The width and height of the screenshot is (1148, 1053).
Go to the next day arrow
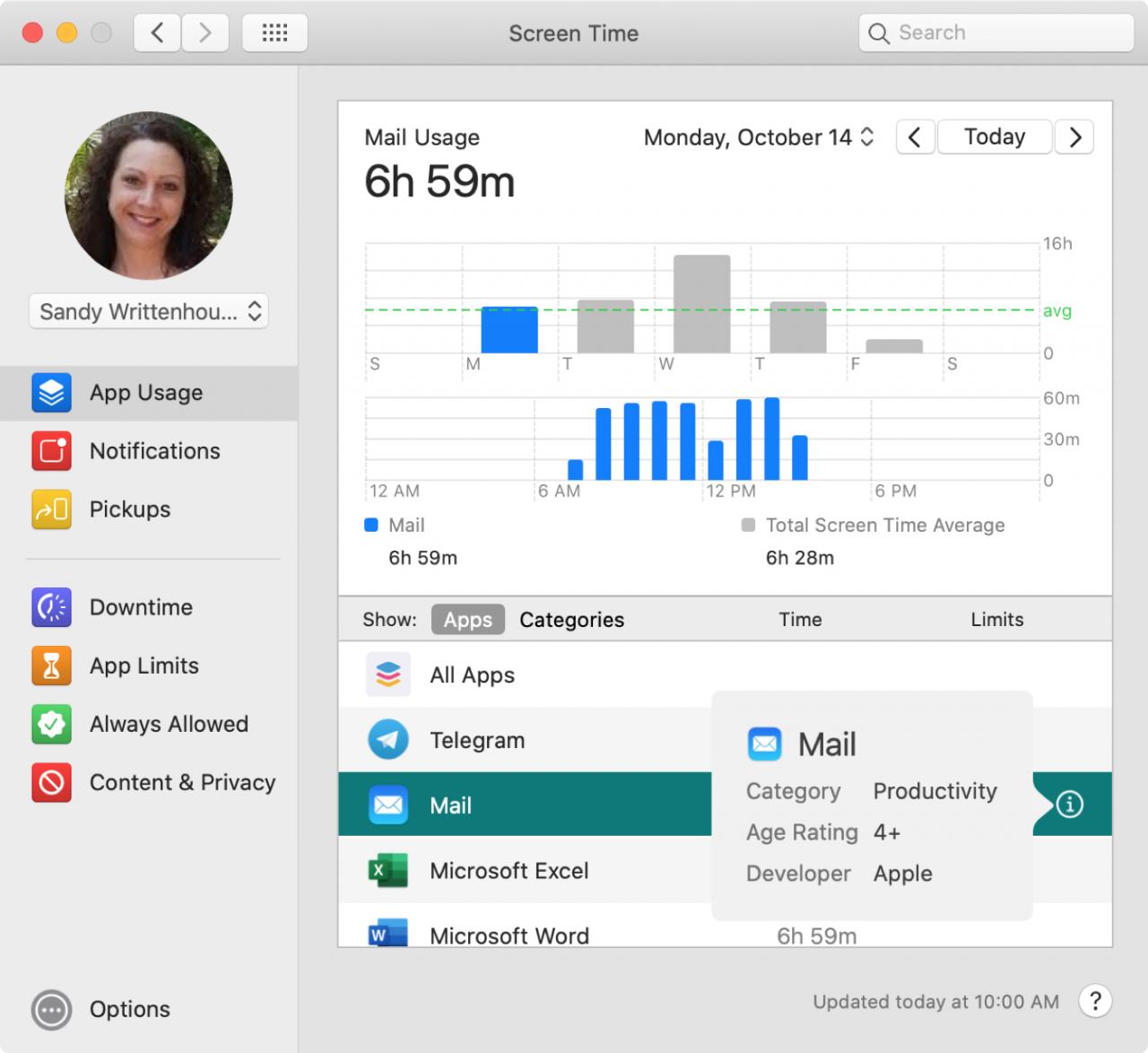[1074, 137]
